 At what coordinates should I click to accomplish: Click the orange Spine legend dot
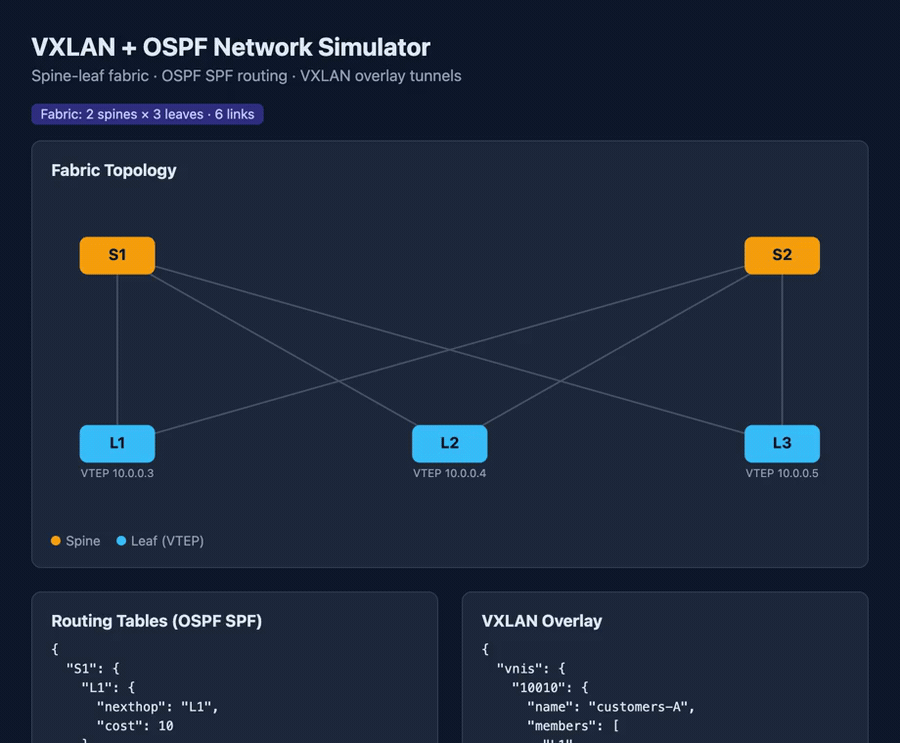[56, 541]
